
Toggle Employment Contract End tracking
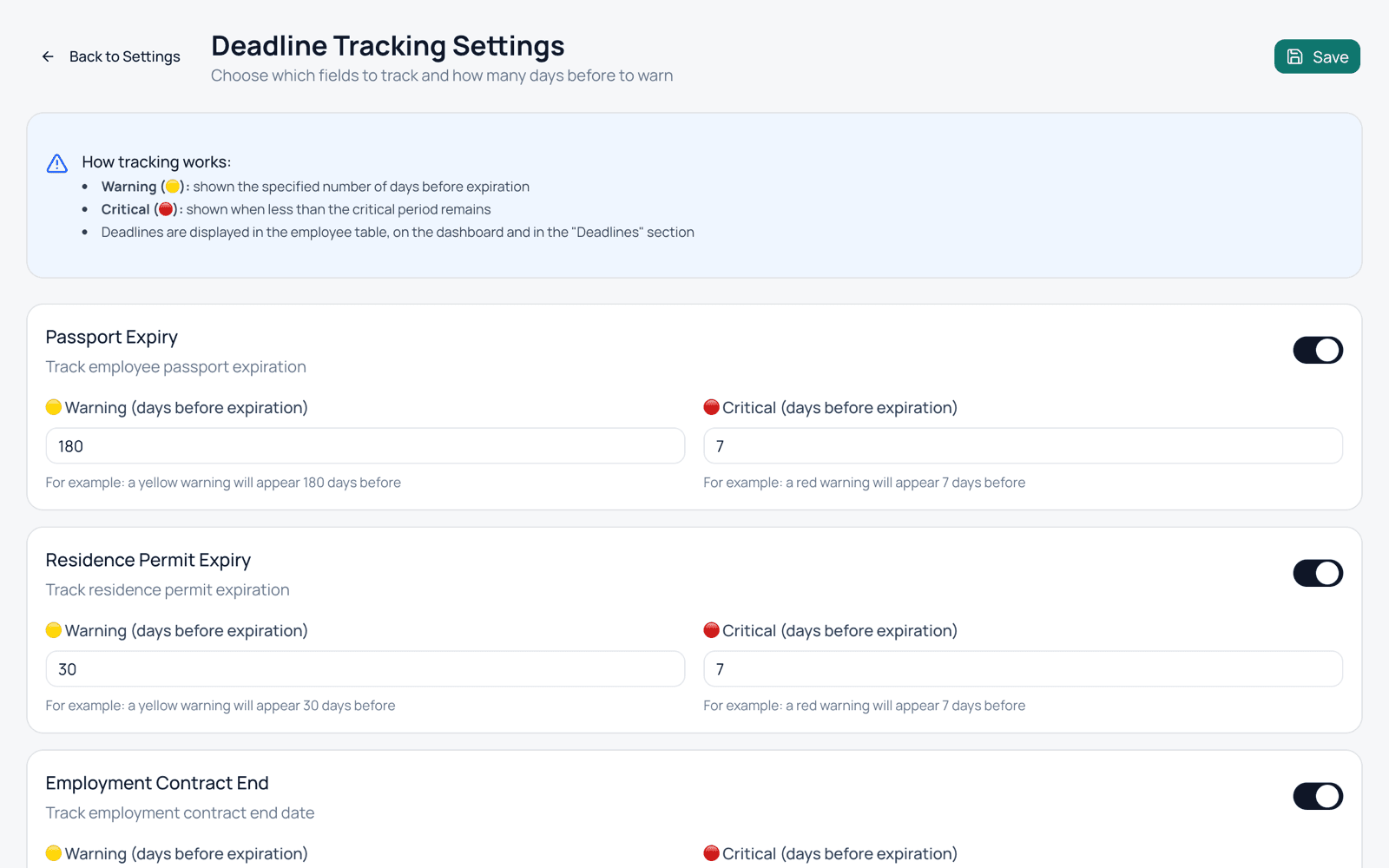(x=1318, y=796)
